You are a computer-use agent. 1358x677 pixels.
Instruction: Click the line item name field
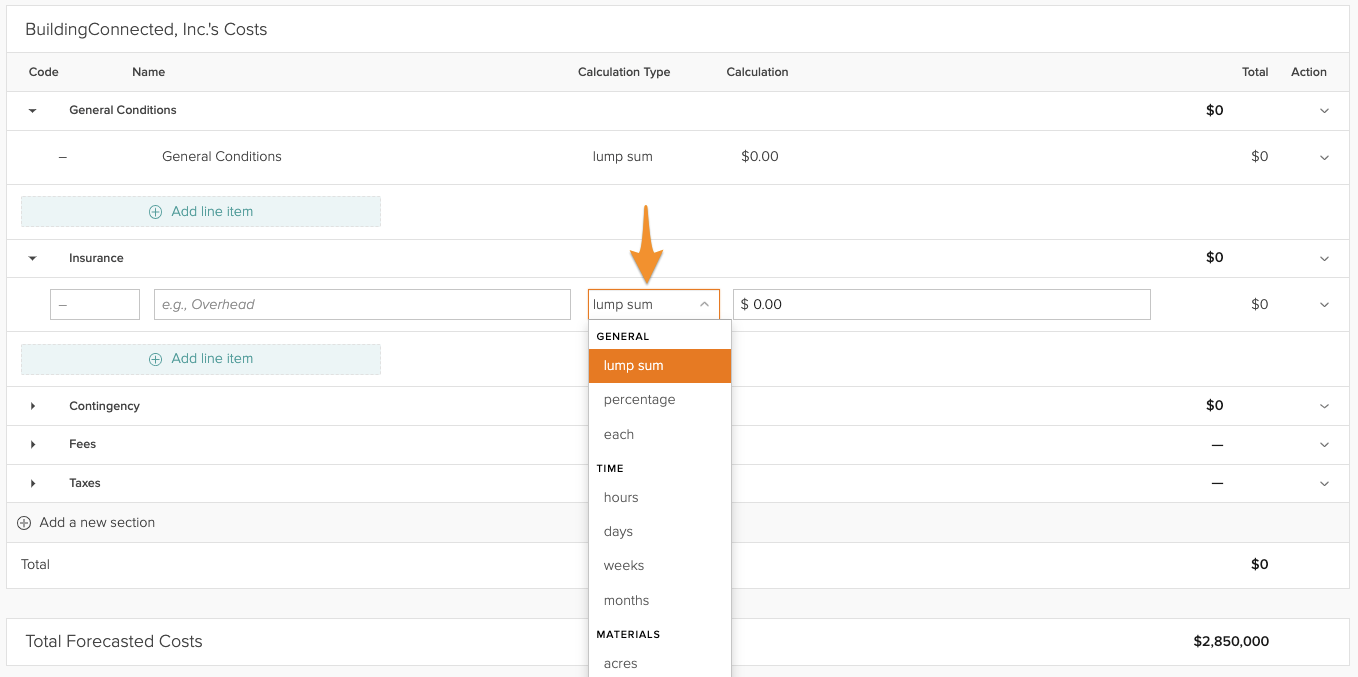(362, 305)
